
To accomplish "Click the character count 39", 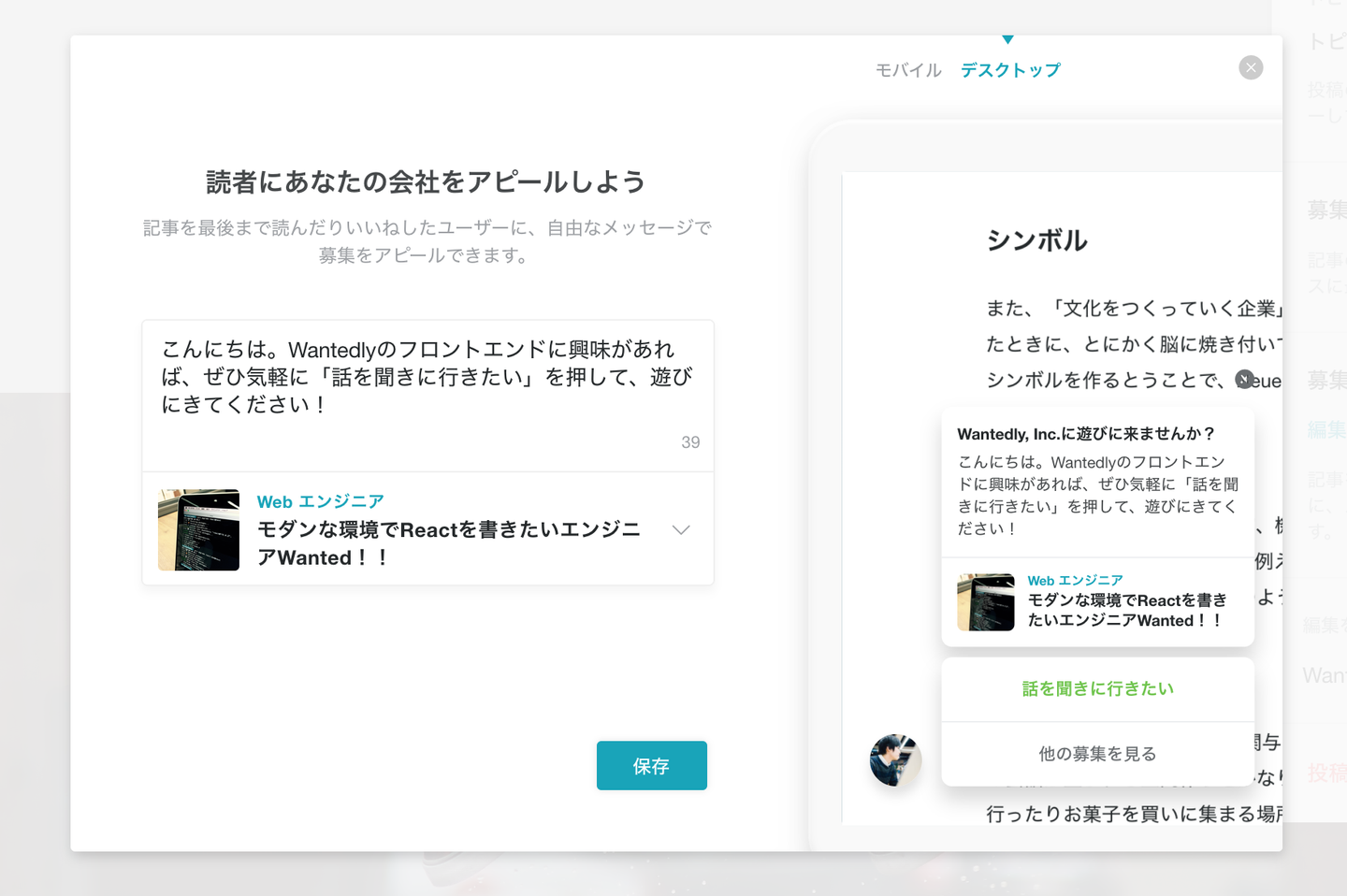I will [690, 442].
